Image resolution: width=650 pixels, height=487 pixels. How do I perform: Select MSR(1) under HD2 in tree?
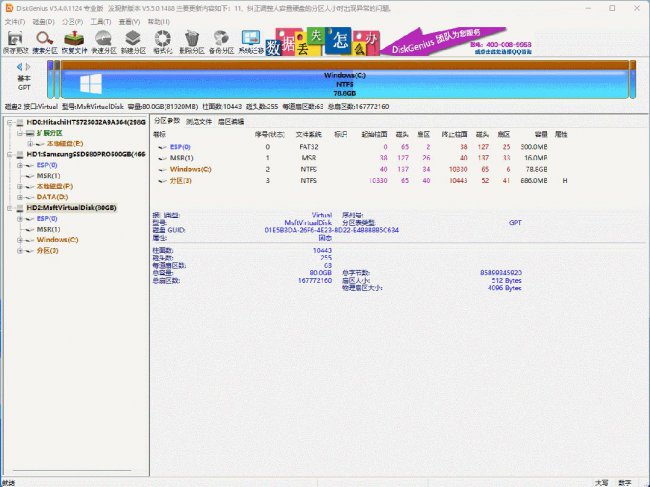pos(49,229)
